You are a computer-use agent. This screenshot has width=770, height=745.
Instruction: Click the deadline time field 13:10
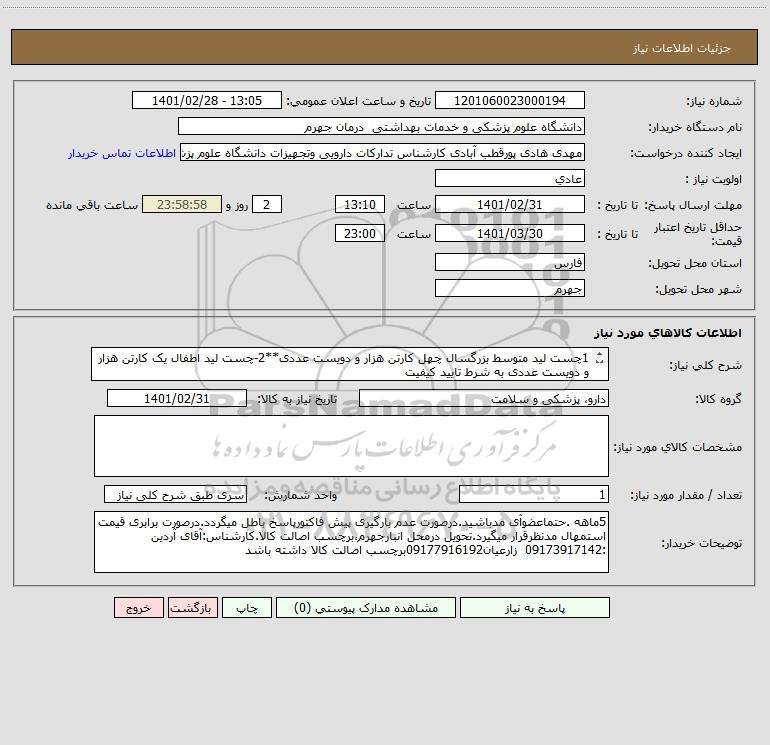(360, 204)
